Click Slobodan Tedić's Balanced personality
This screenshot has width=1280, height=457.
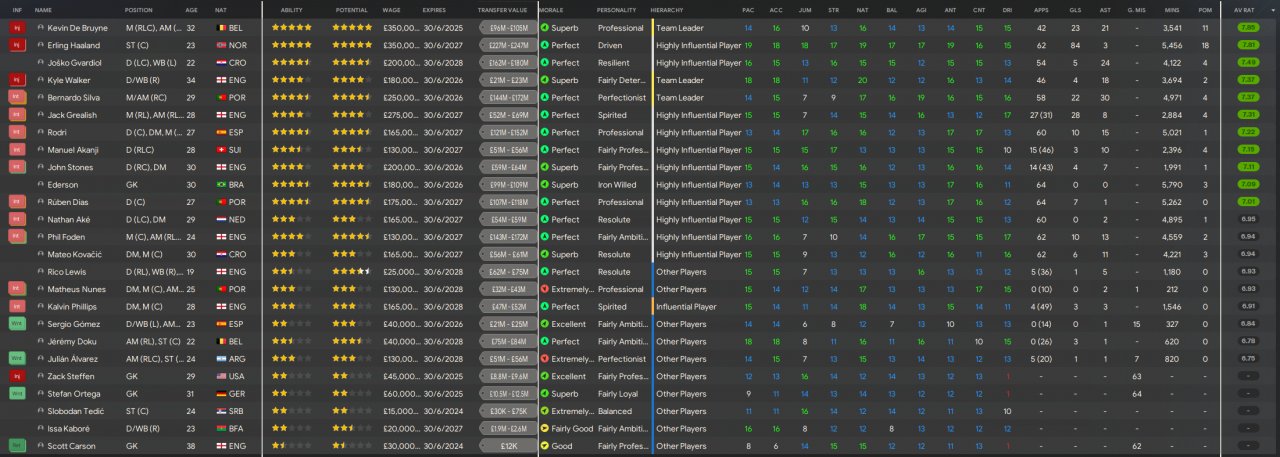(x=615, y=411)
